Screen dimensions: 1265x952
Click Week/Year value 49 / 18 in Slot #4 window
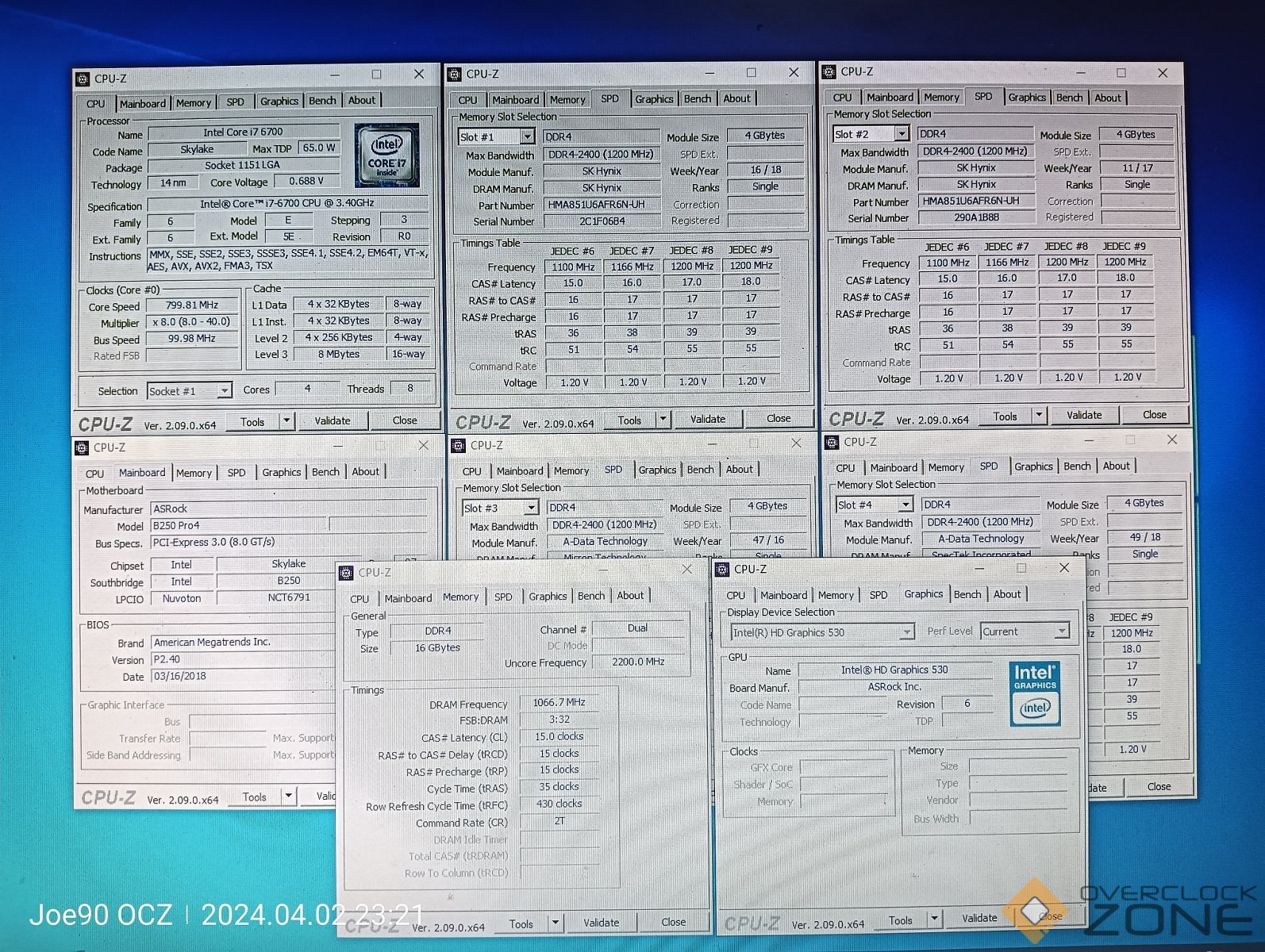tap(1144, 537)
